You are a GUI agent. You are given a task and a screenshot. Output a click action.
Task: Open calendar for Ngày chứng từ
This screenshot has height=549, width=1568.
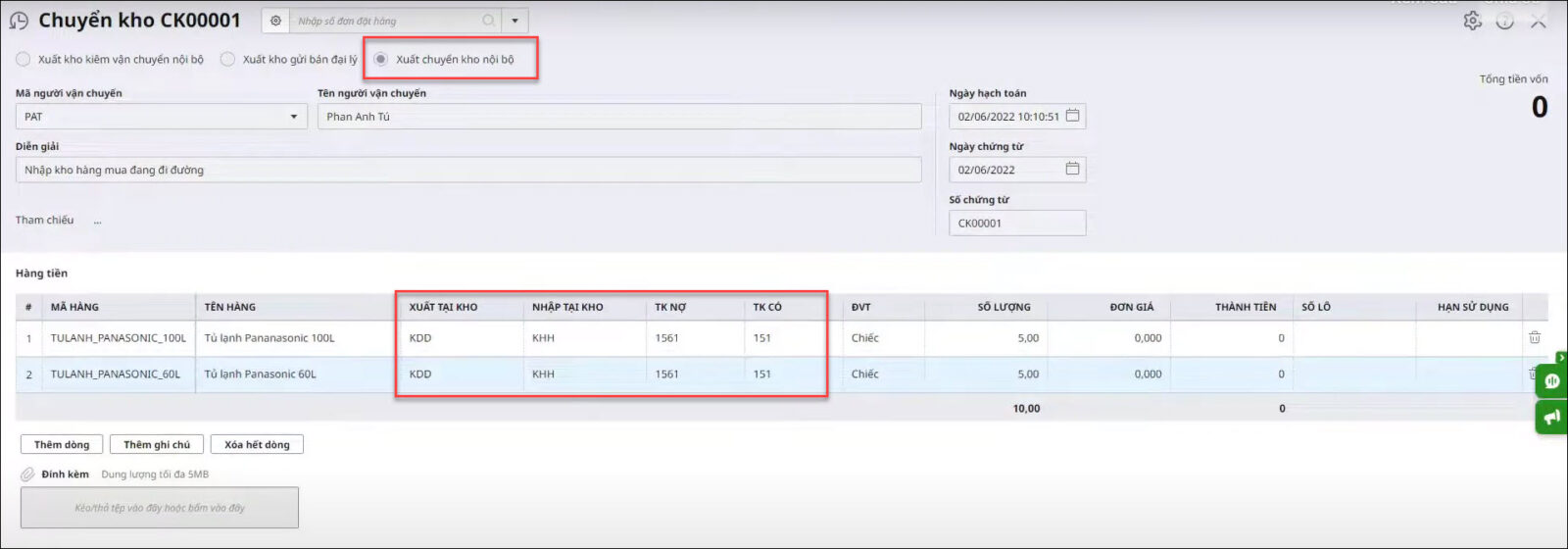click(1072, 169)
